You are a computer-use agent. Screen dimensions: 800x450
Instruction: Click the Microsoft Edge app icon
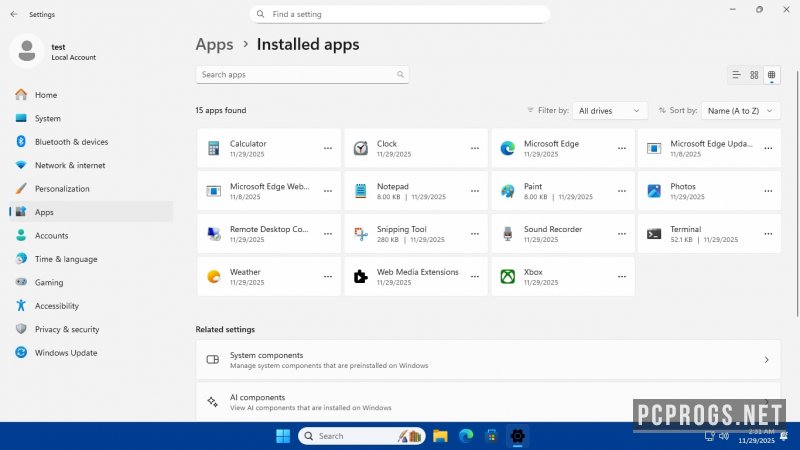click(x=508, y=148)
